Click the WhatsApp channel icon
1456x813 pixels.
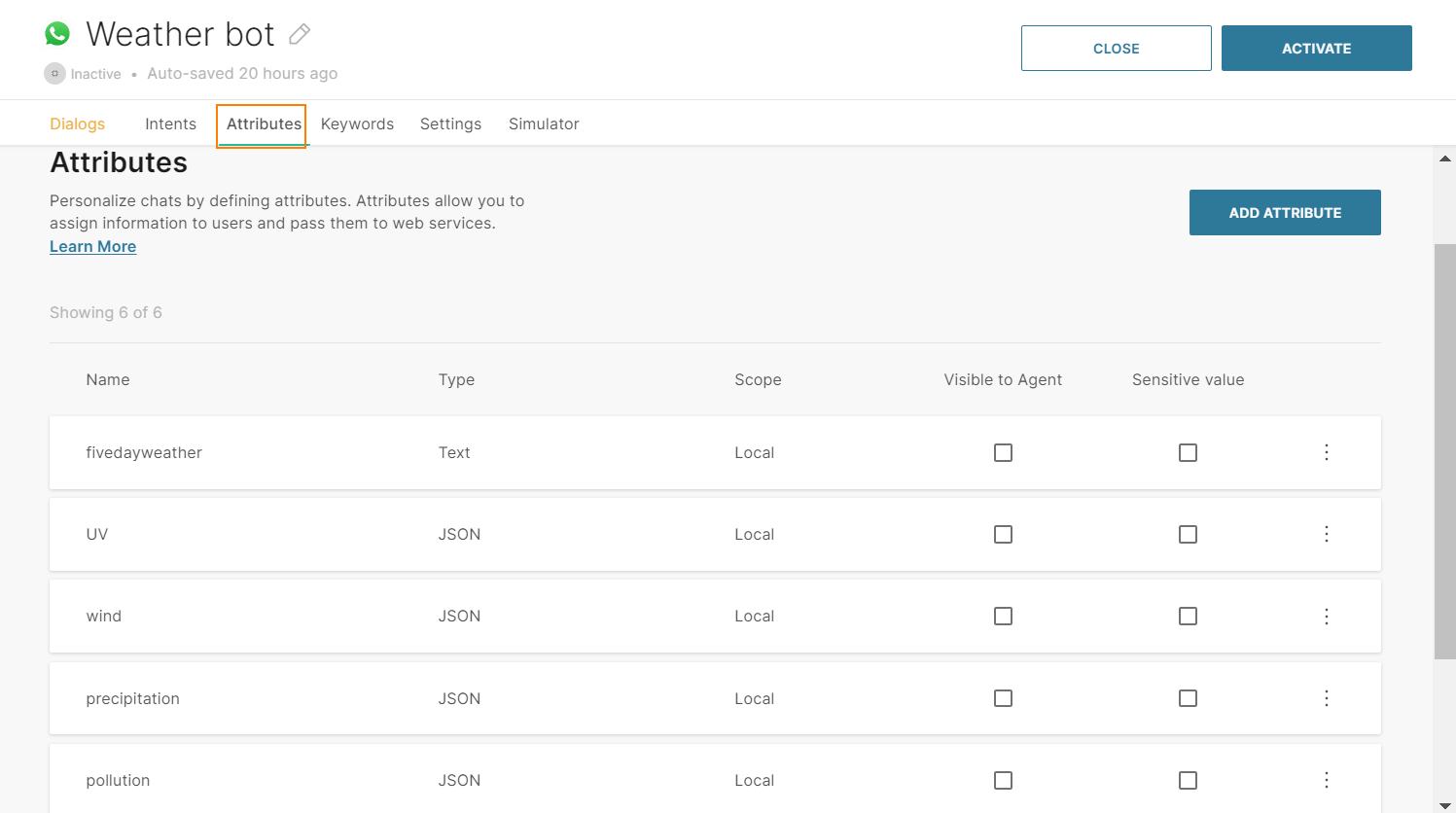pyautogui.click(x=57, y=34)
